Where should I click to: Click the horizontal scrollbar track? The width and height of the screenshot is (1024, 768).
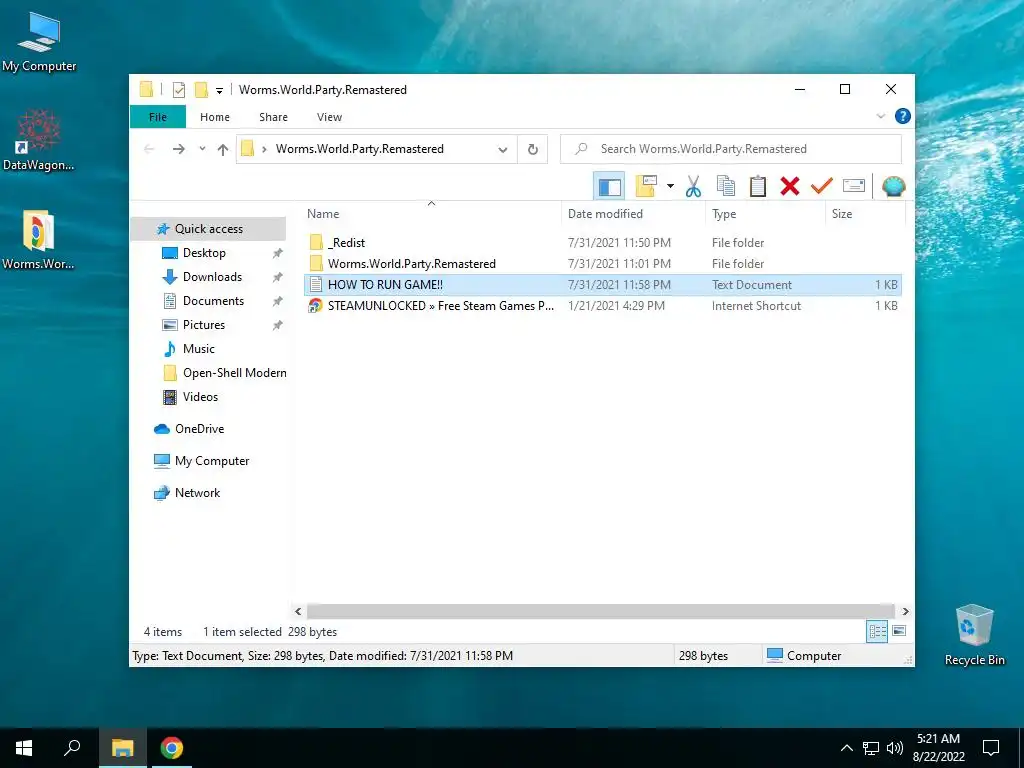tap(601, 611)
